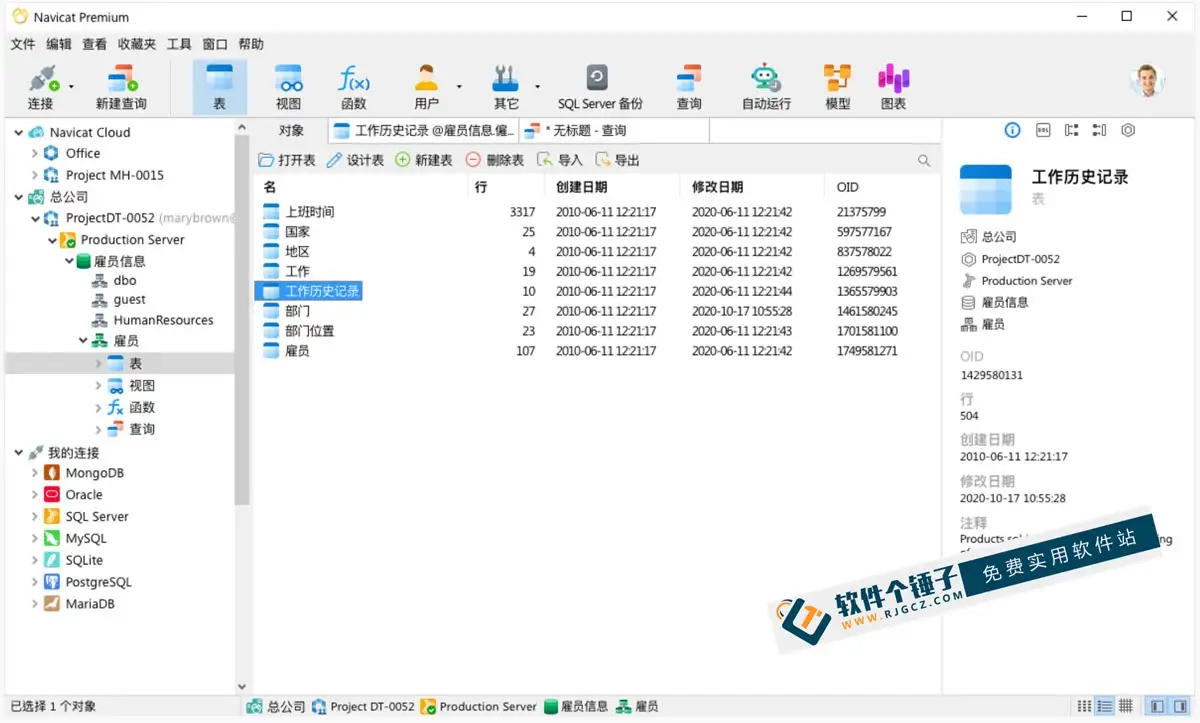This screenshot has height=723, width=1200.
Task: Open the 帮助 menu
Action: click(251, 44)
